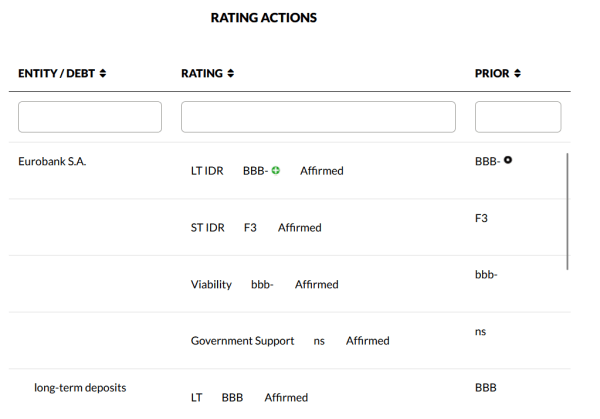The height and width of the screenshot is (419, 600).
Task: Click green plus icon beside LT IDR BBB-
Action: click(x=275, y=170)
